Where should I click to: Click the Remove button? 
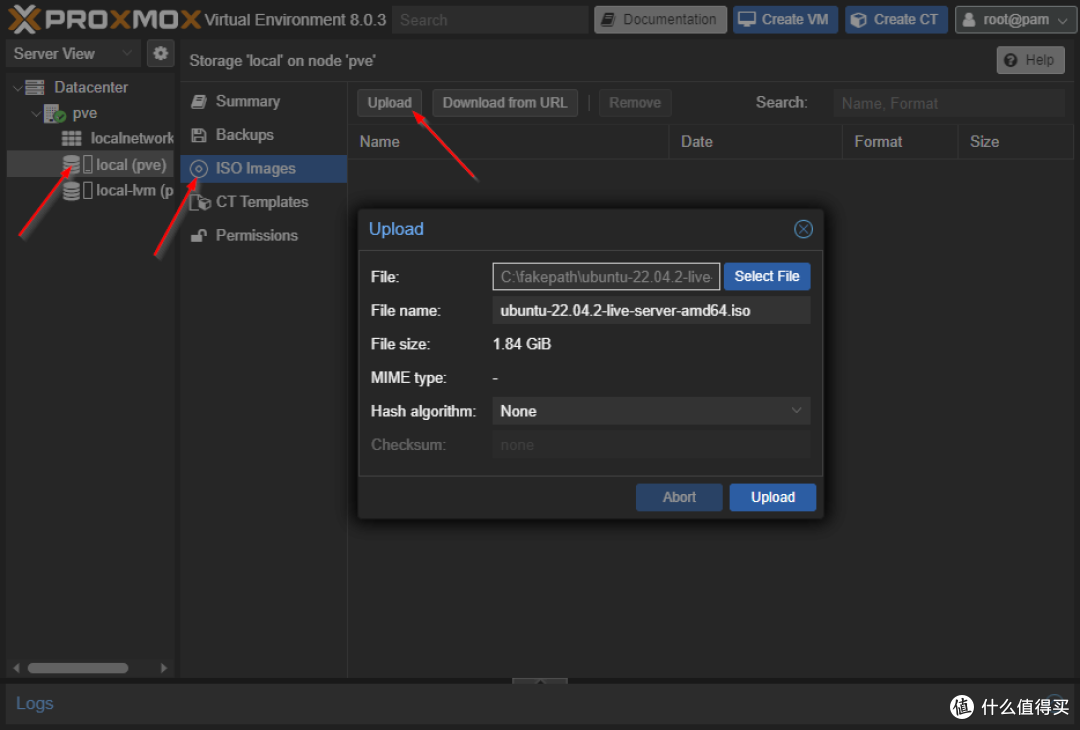634,103
